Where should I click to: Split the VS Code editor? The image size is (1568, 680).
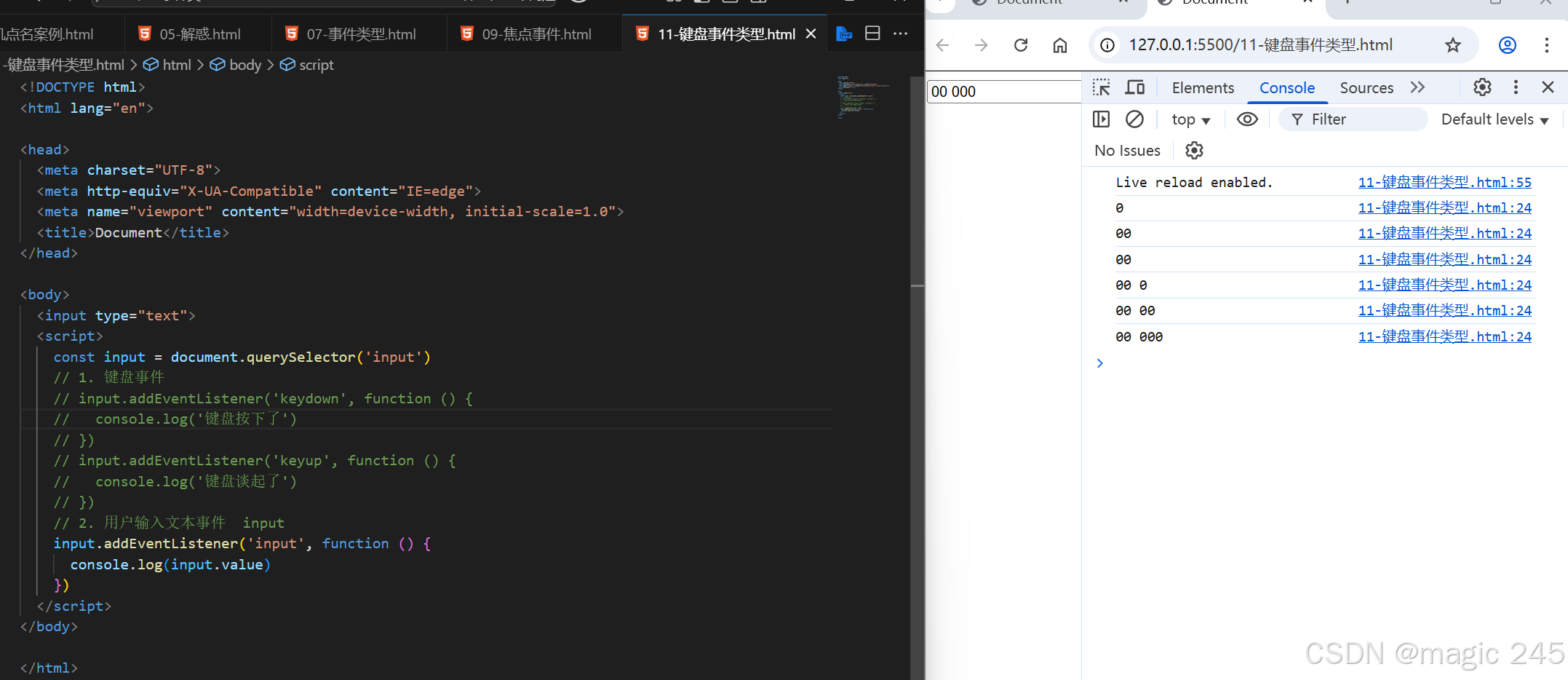872,33
